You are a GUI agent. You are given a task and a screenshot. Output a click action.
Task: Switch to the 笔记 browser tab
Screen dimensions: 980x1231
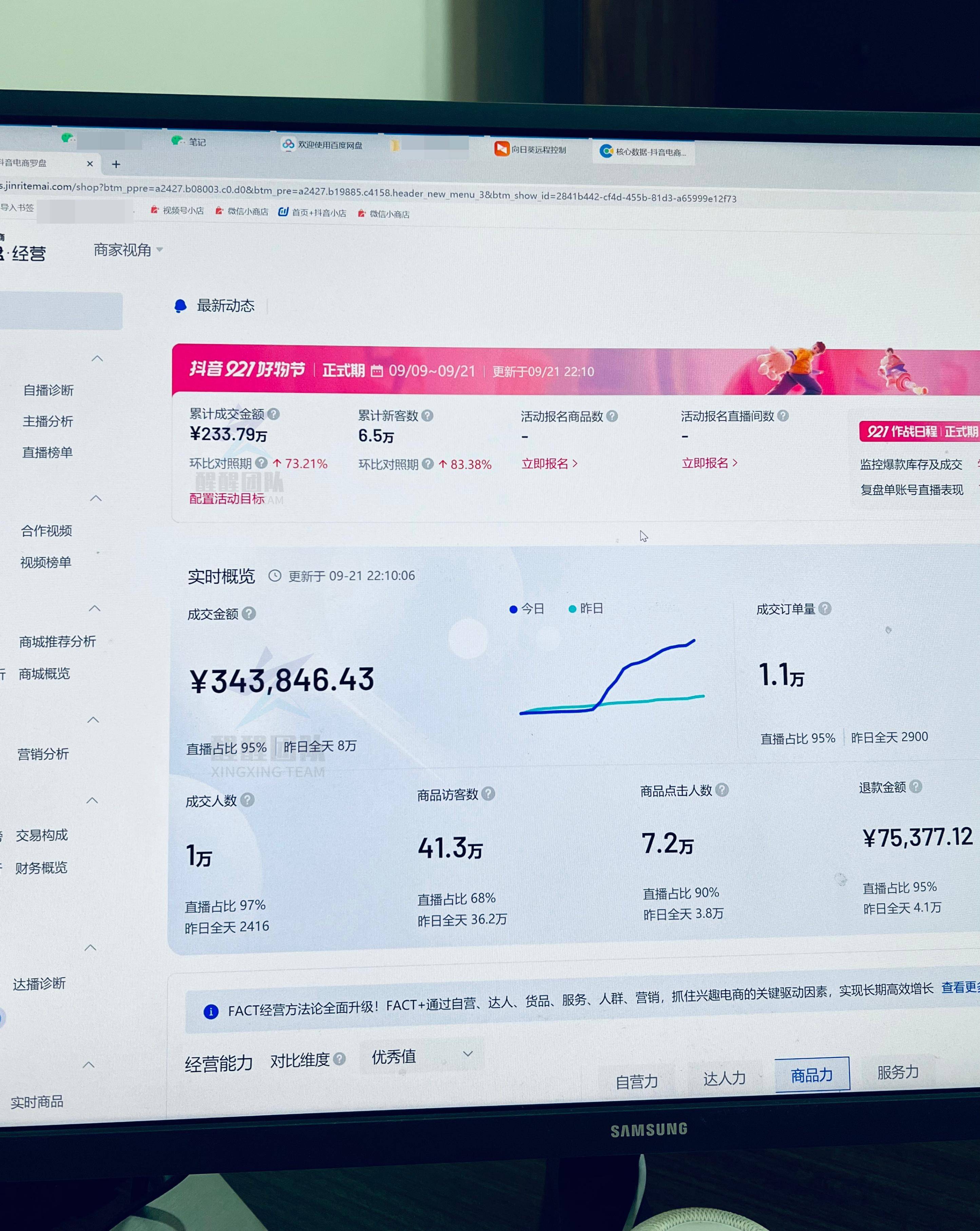click(x=190, y=141)
